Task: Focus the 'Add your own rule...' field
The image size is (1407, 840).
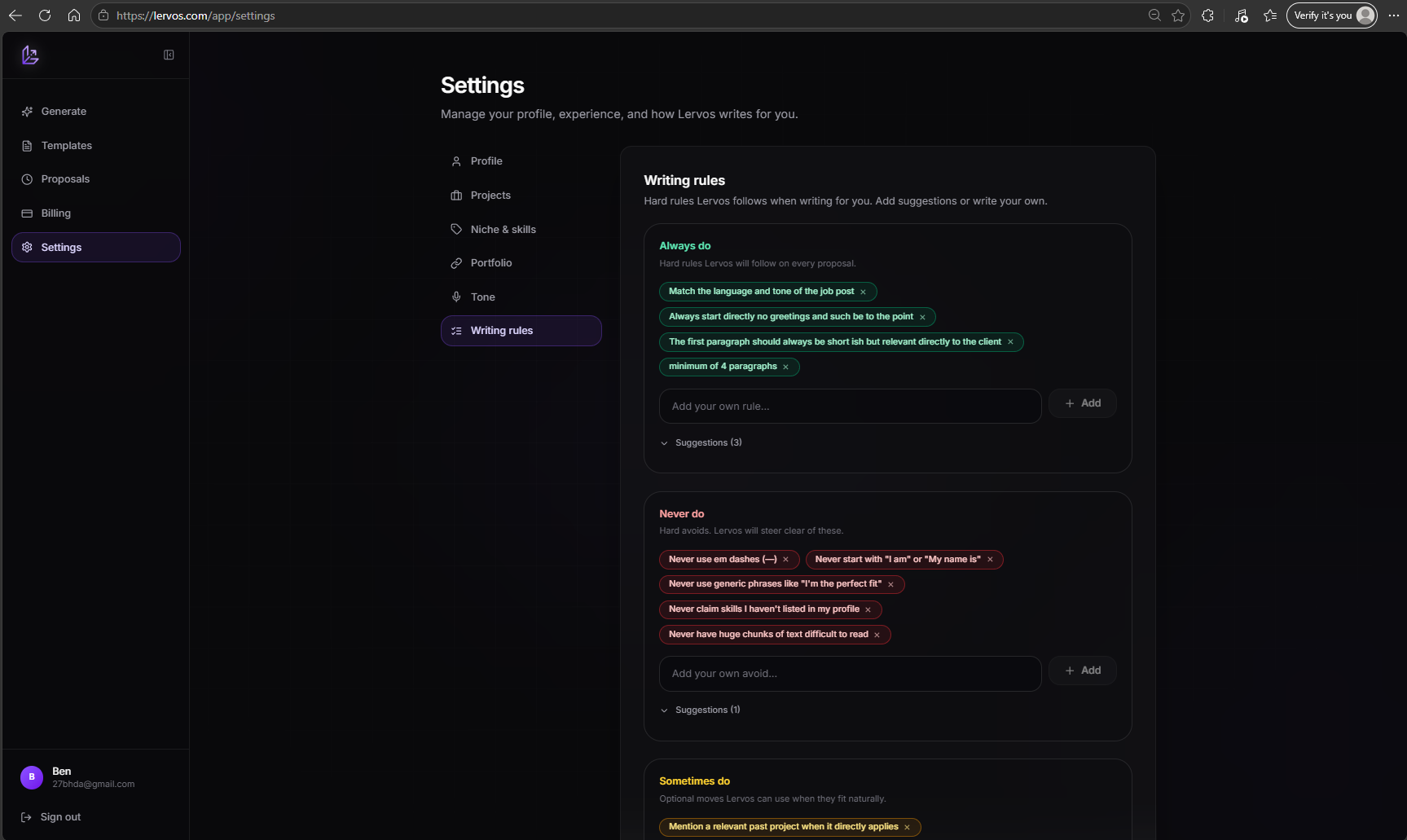Action: 850,407
